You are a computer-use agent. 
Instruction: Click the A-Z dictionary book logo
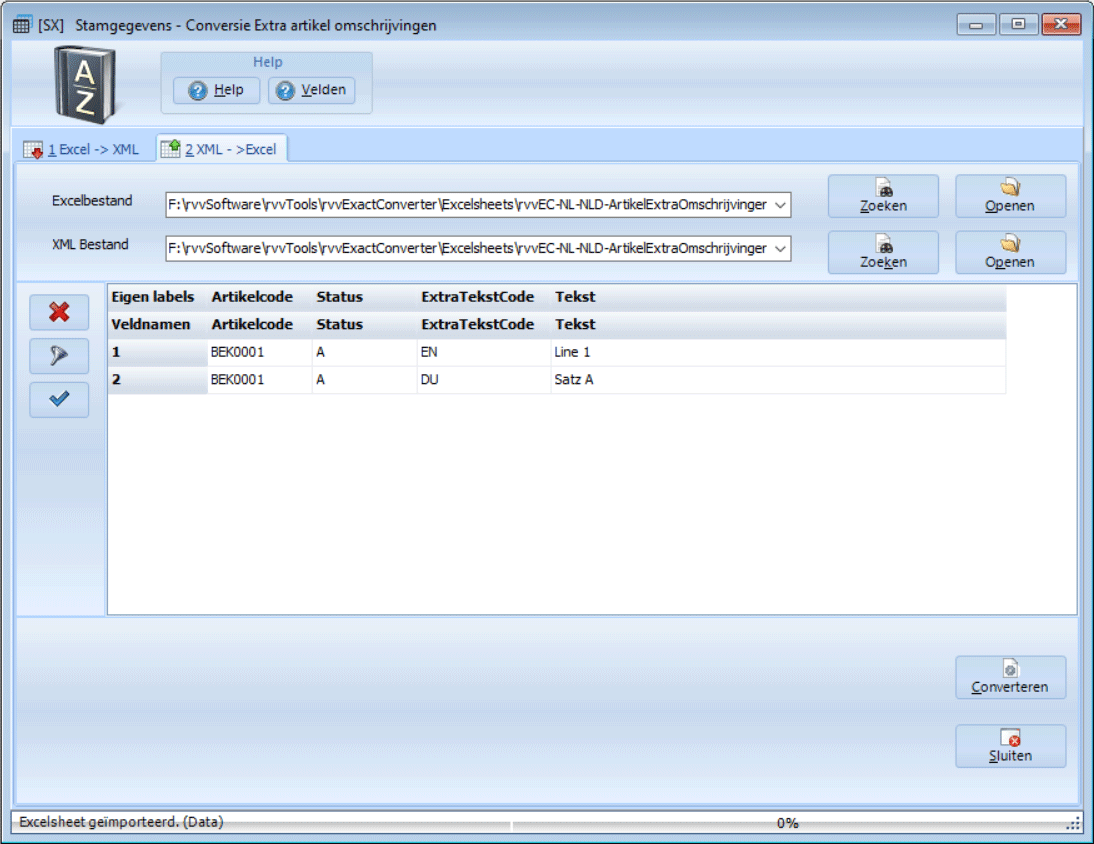pyautogui.click(x=84, y=84)
